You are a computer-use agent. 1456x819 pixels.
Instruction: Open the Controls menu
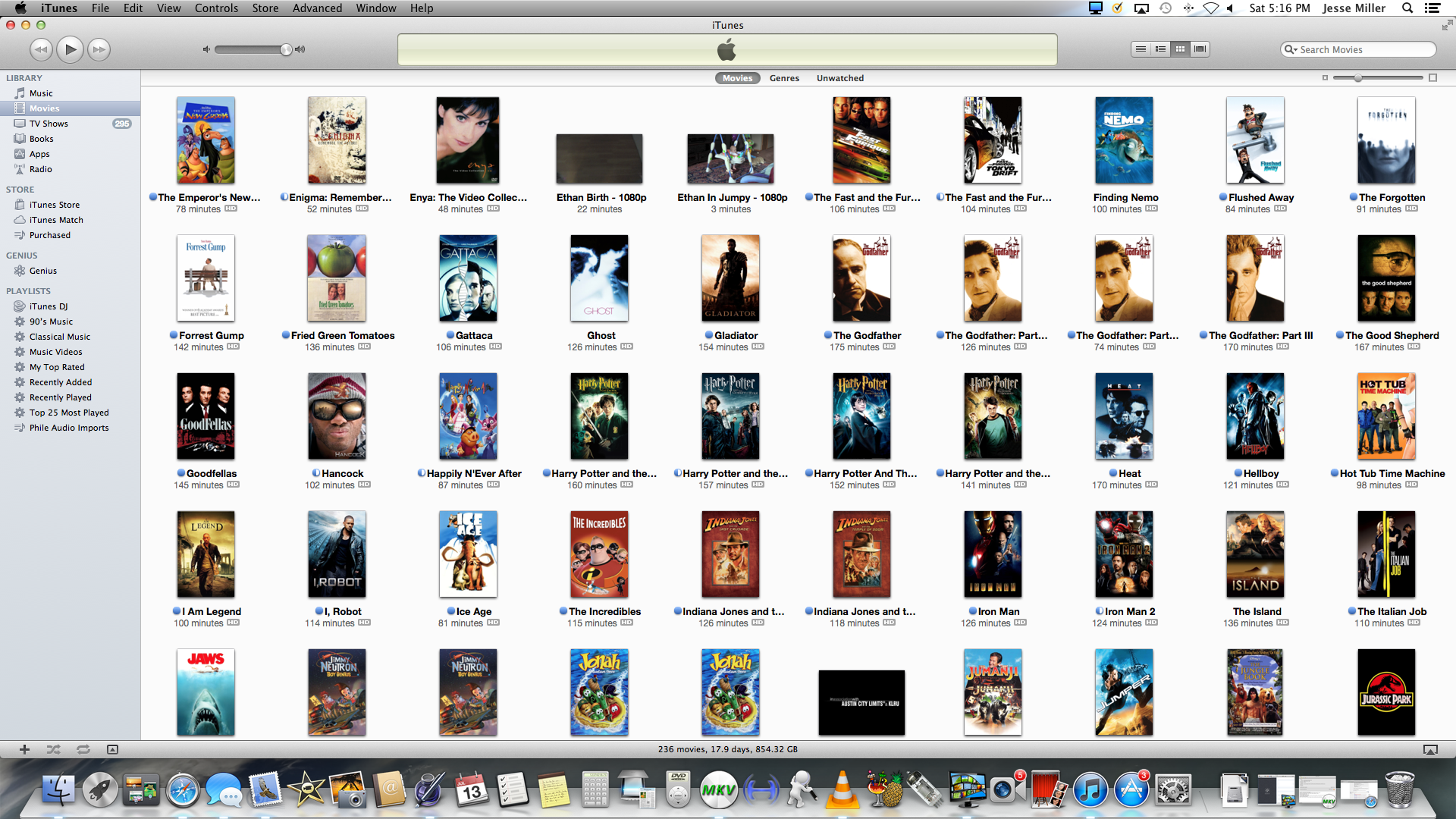coord(216,8)
